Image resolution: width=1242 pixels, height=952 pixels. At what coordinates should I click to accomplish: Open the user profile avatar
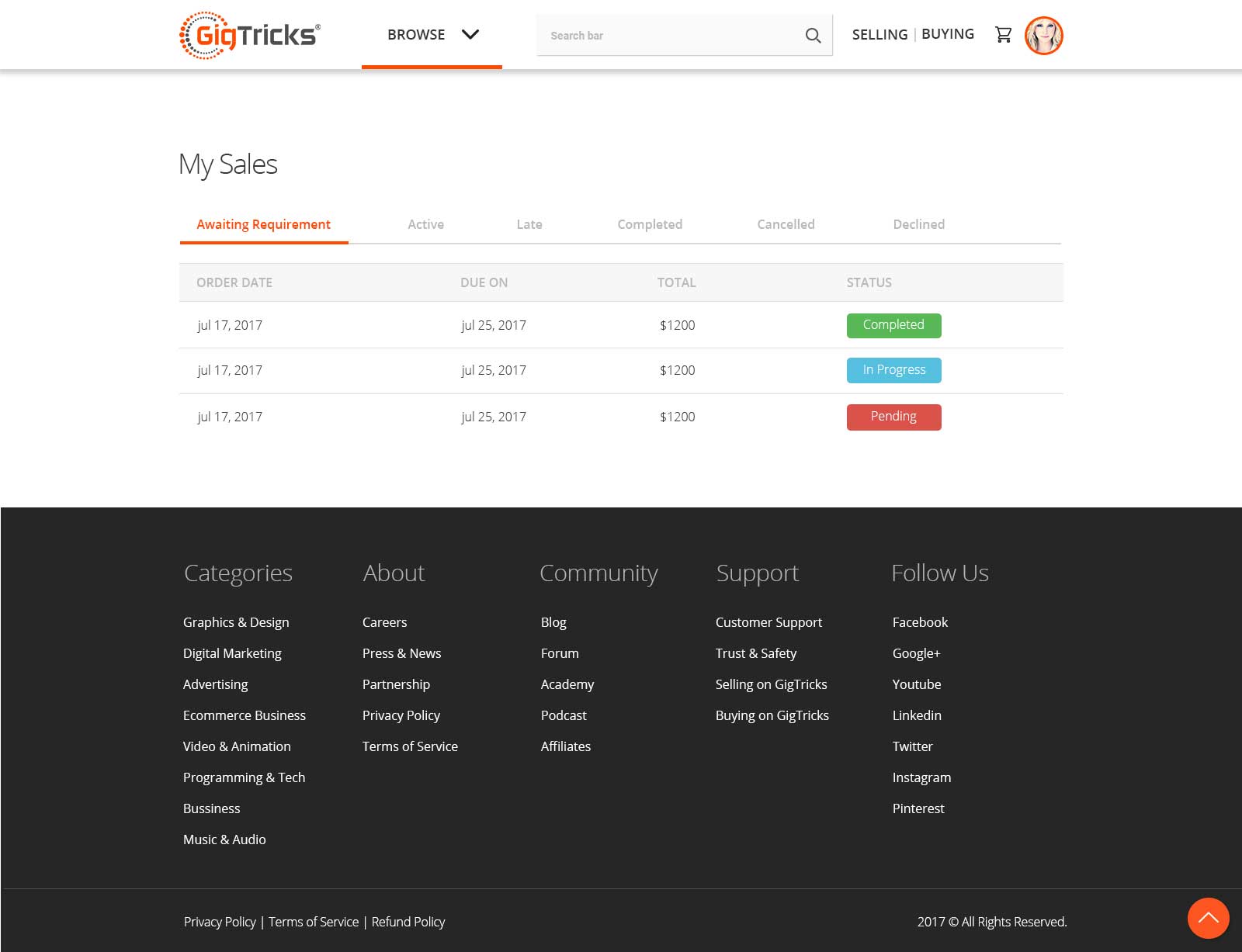[1043, 36]
